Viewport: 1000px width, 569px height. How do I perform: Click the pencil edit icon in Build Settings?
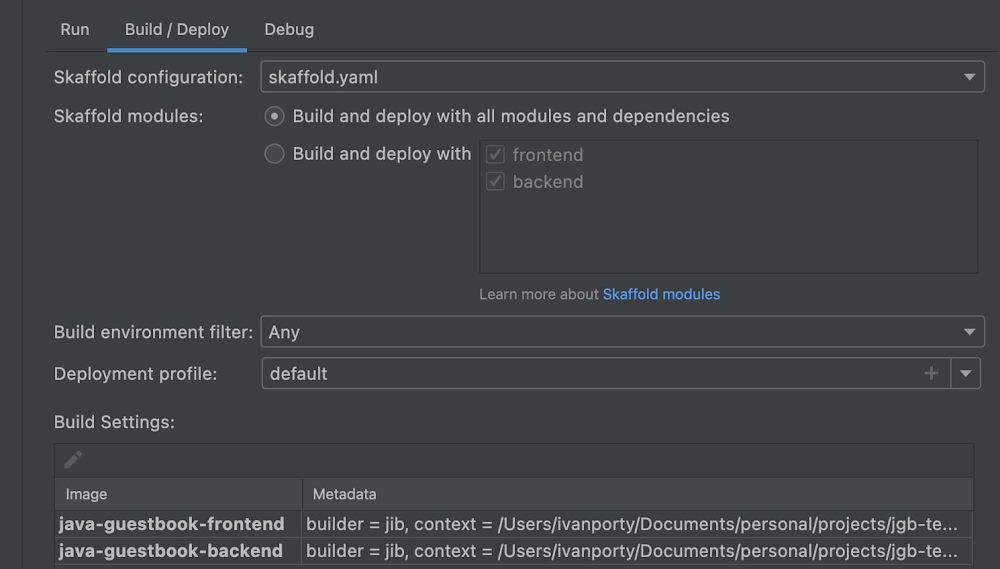[x=73, y=460]
